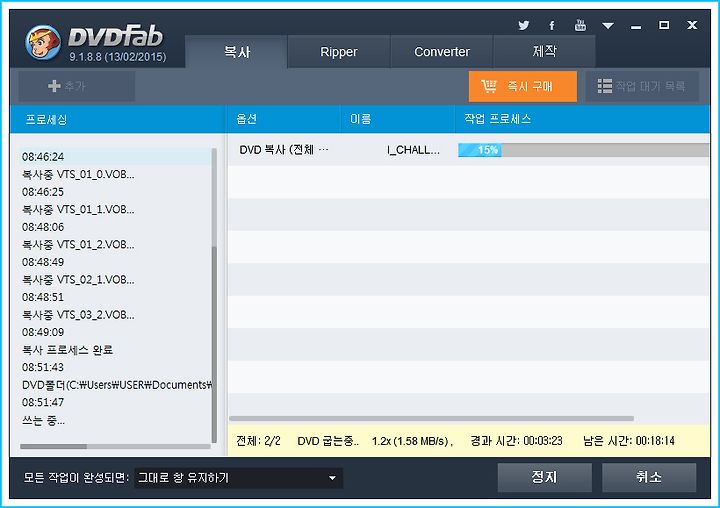Click the orange 즉시 구매 button

(523, 86)
